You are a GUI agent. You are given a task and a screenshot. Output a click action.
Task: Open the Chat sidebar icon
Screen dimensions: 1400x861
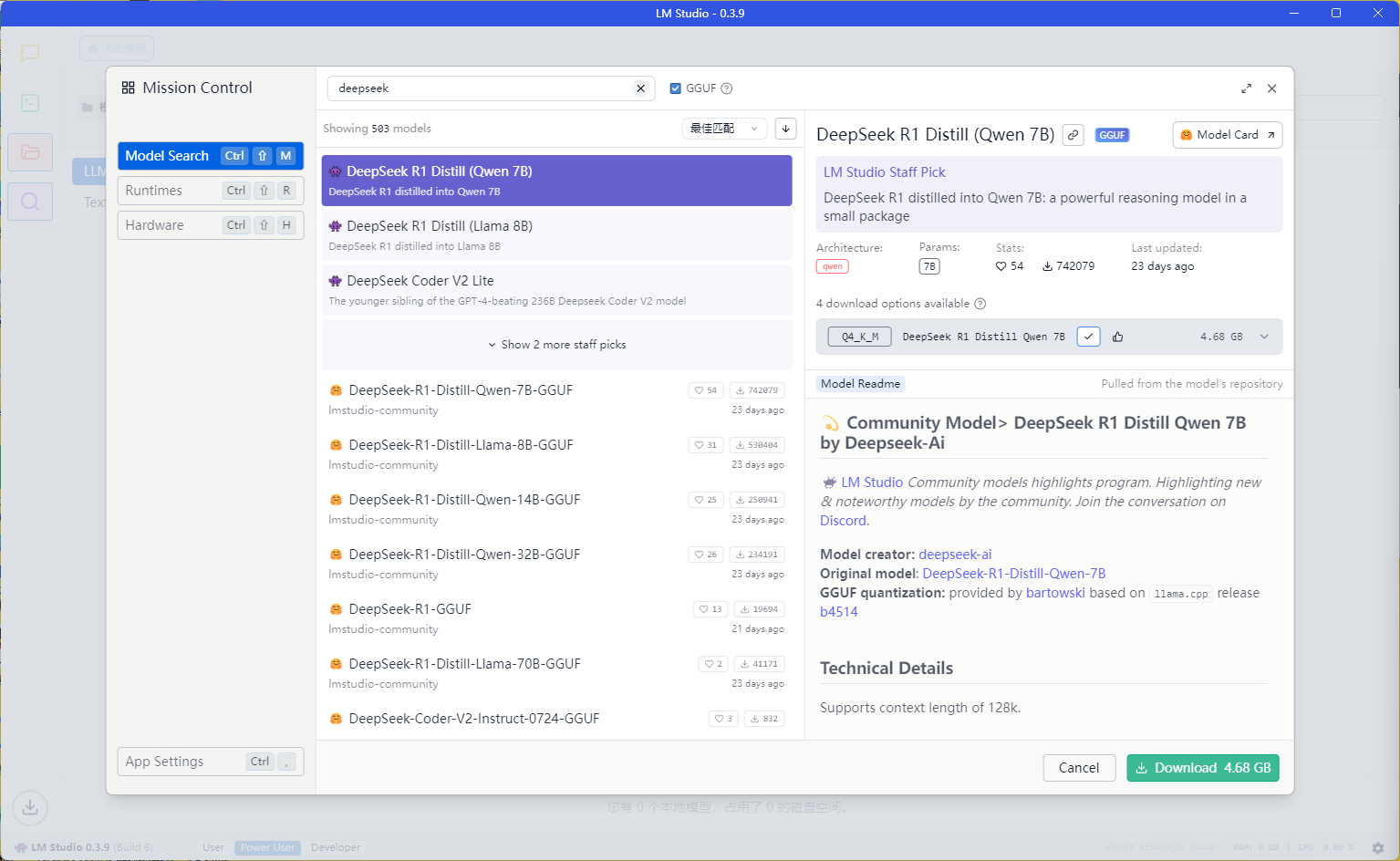(x=30, y=53)
